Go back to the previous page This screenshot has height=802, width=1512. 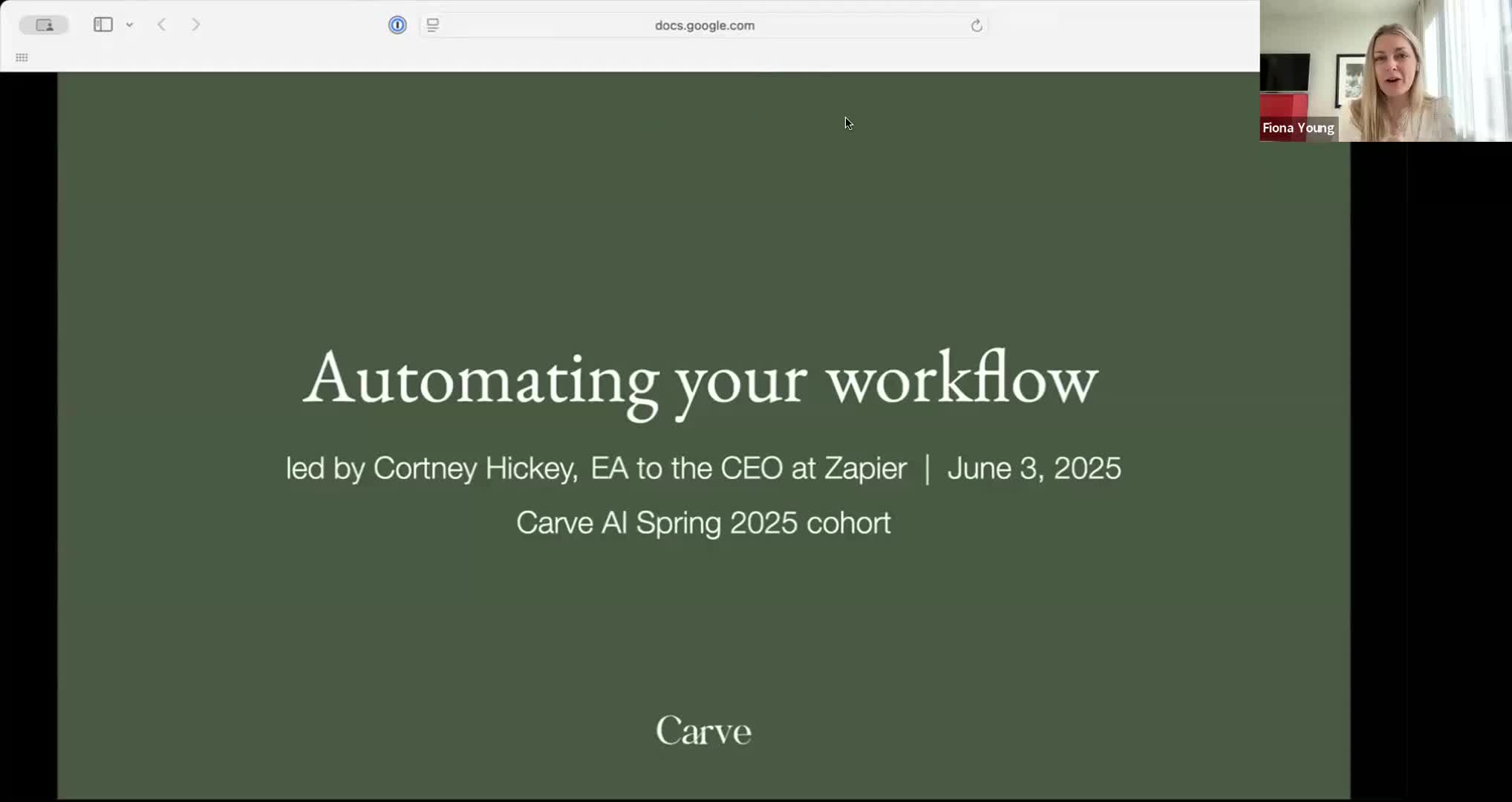[x=162, y=25]
